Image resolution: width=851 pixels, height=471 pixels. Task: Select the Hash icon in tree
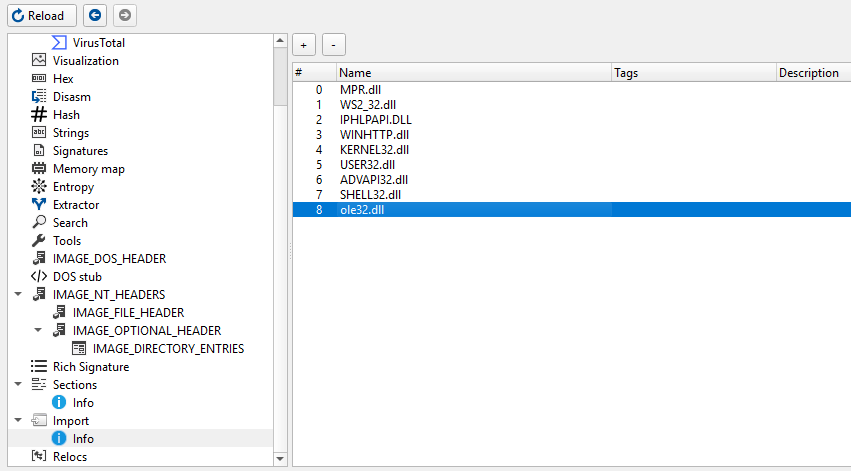[x=39, y=115]
